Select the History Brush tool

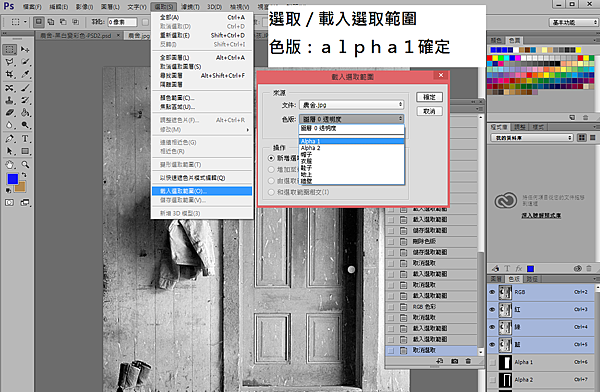(25, 100)
